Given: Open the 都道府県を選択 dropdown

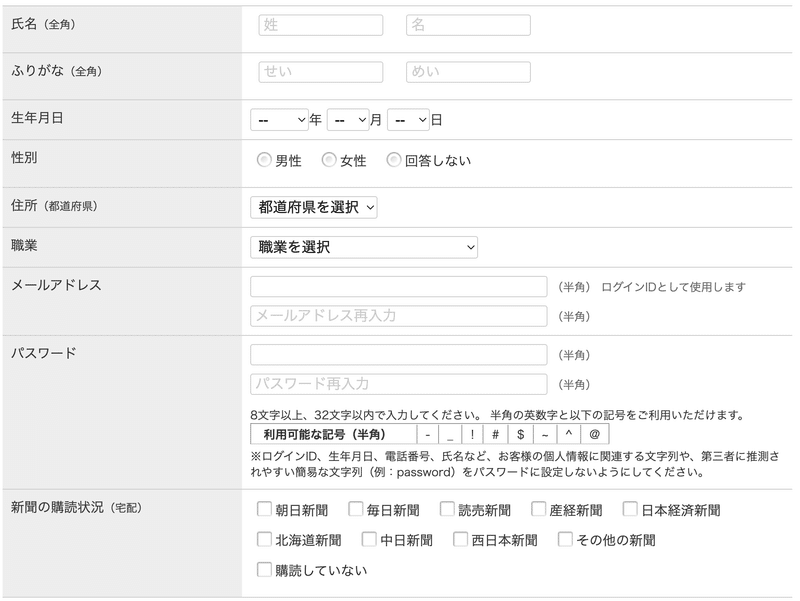Looking at the screenshot, I should (314, 207).
